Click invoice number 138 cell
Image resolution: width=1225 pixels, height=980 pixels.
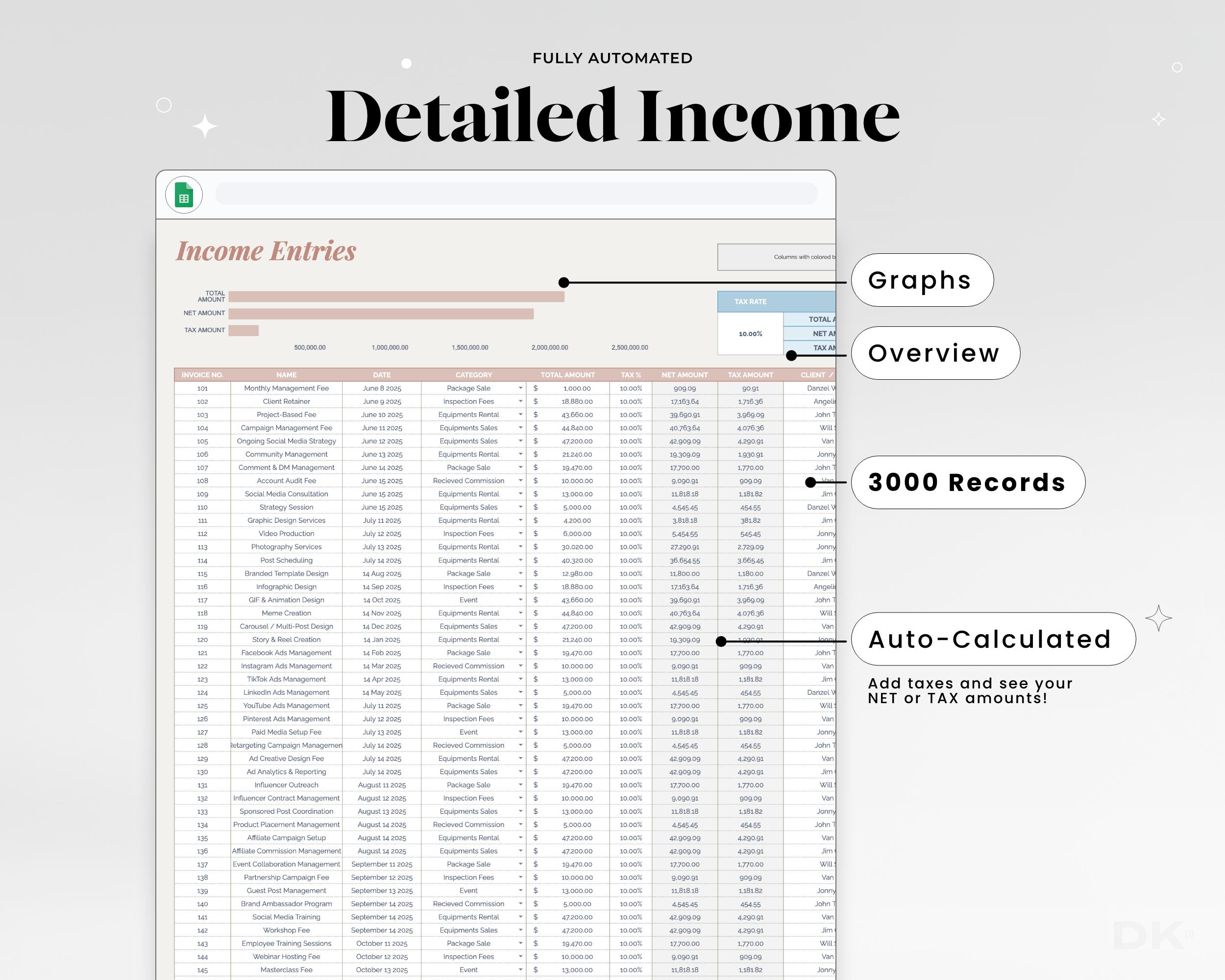coord(202,877)
